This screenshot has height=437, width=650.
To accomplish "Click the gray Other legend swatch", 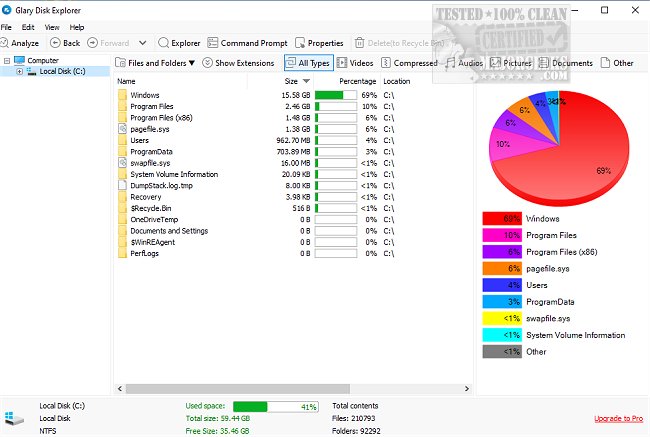I will pyautogui.click(x=502, y=352).
